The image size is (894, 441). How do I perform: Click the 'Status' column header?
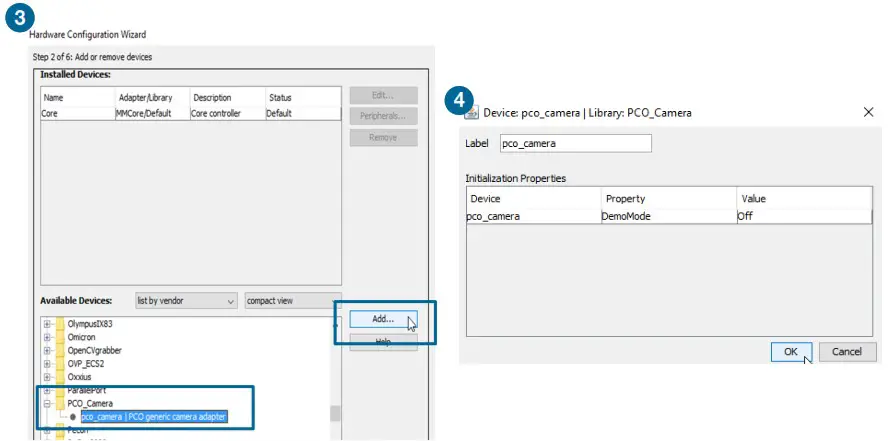coord(303,98)
